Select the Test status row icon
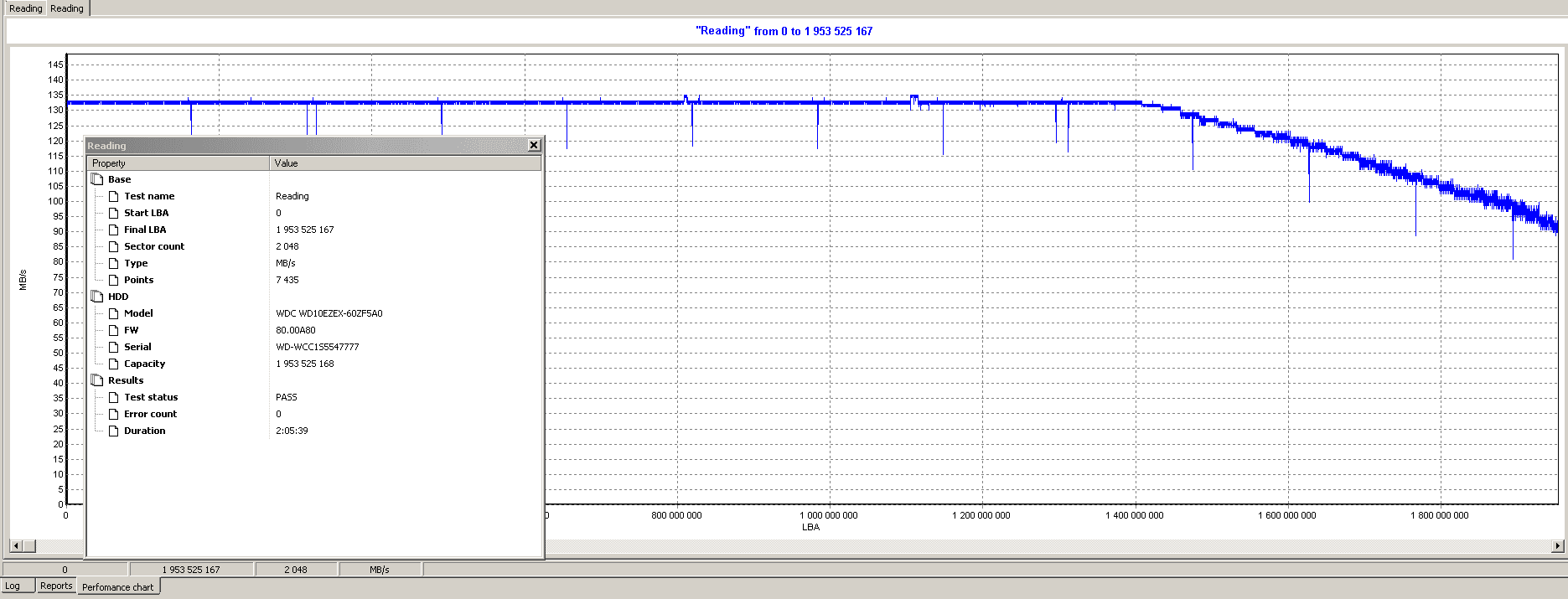 click(114, 397)
